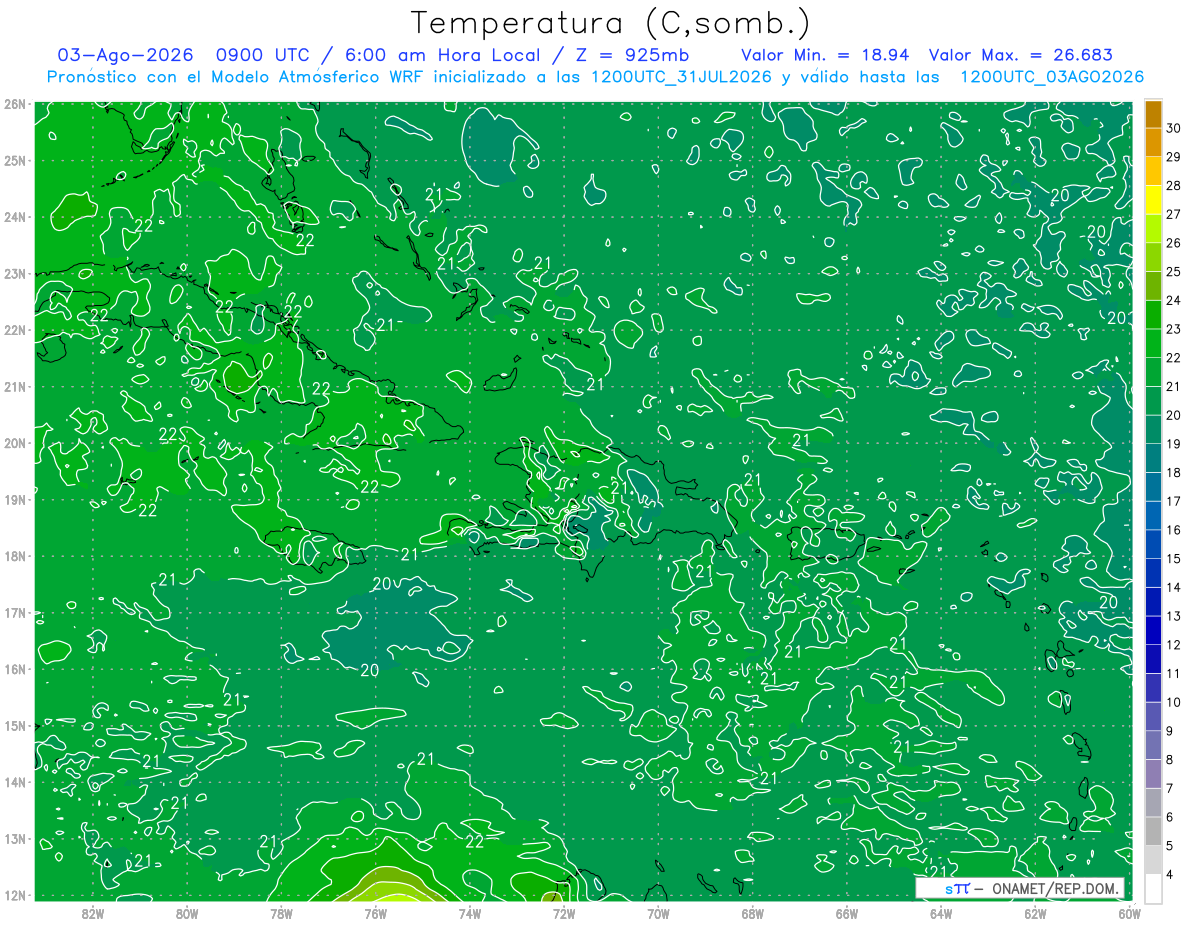Viewport: 1200px width, 927px height.
Task: Pick the blue colorbar segment between 13 and 14
Action: point(1153,601)
